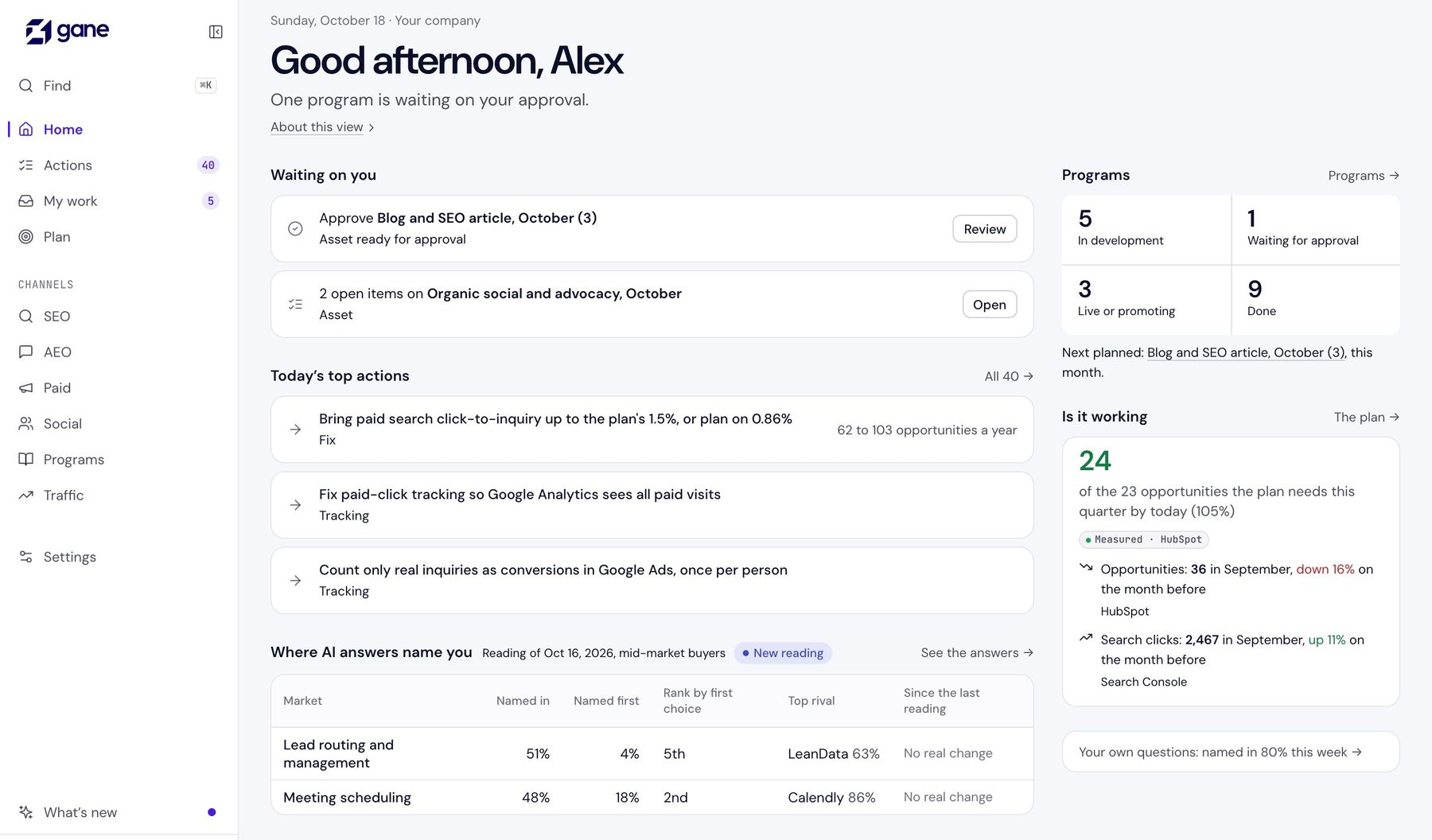Click the downward trend icon beside Opportunities
The height and width of the screenshot is (840, 1432).
[1086, 568]
